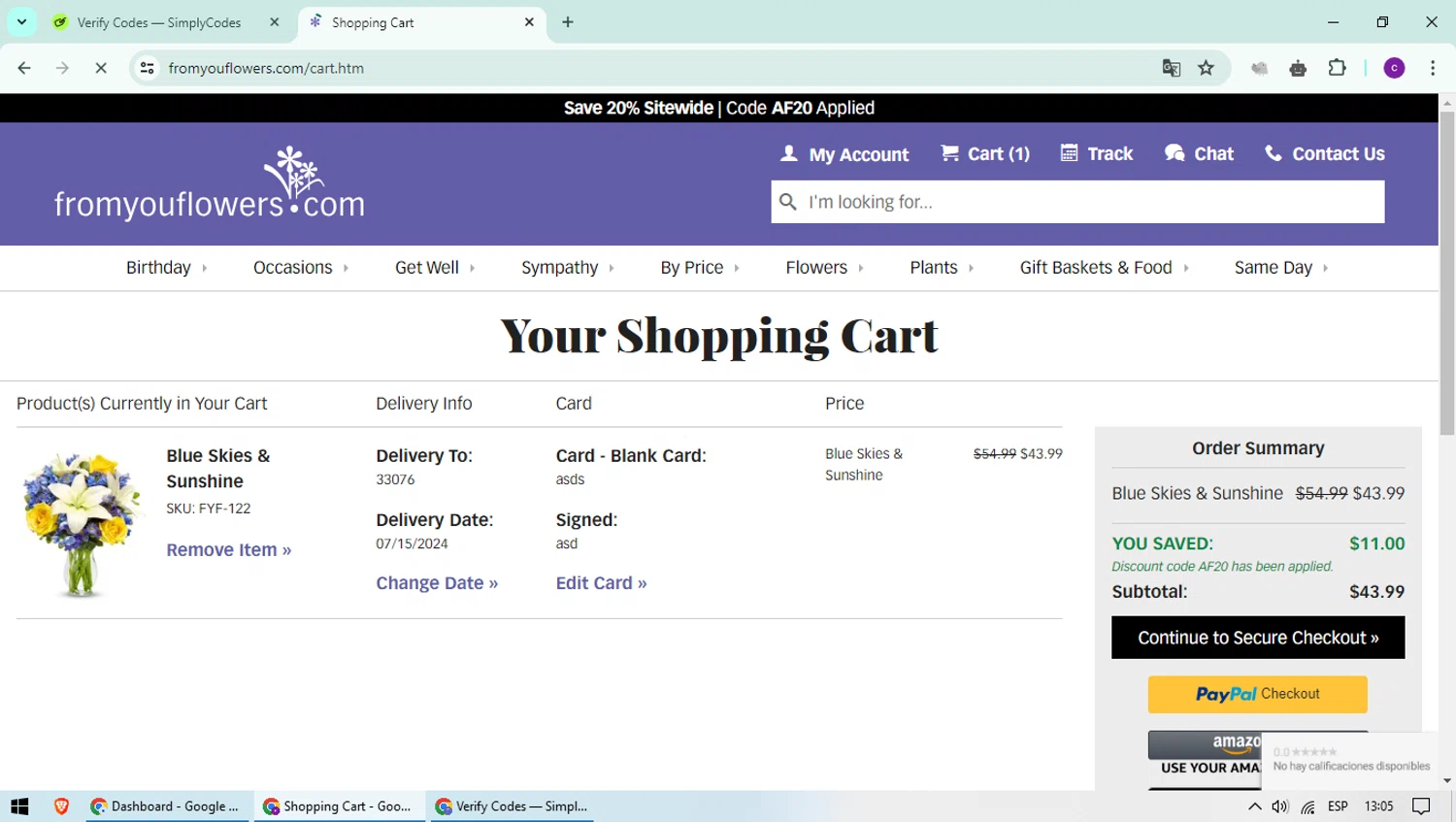Click the scrollbar down arrow
The height and width of the screenshot is (822, 1456).
[1446, 780]
